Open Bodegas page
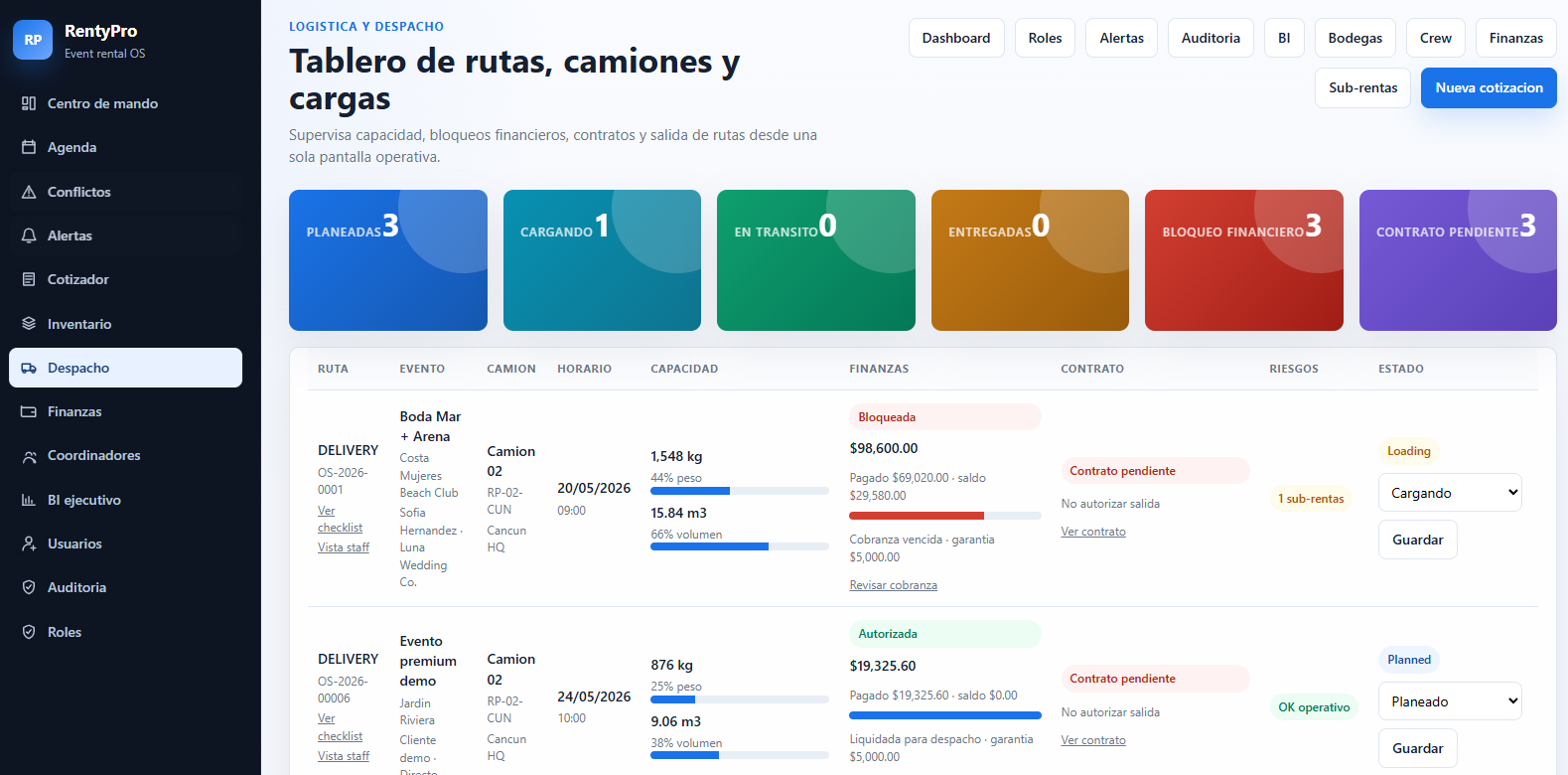 [1355, 38]
